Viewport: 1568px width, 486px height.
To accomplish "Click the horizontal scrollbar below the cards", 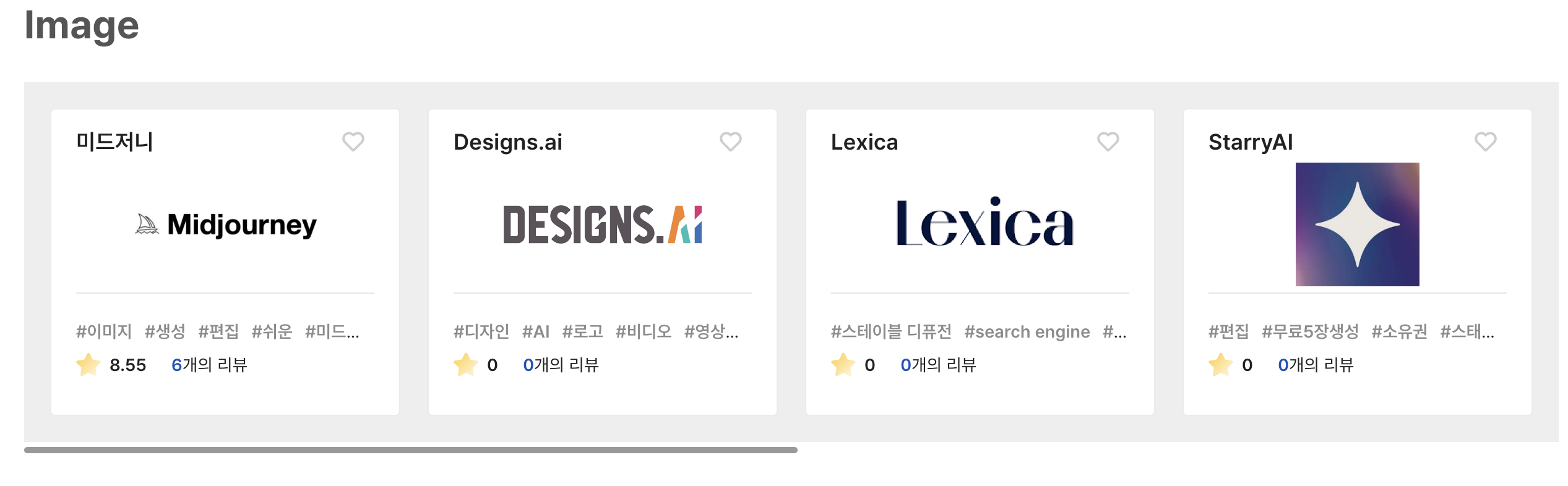I will click(x=411, y=450).
